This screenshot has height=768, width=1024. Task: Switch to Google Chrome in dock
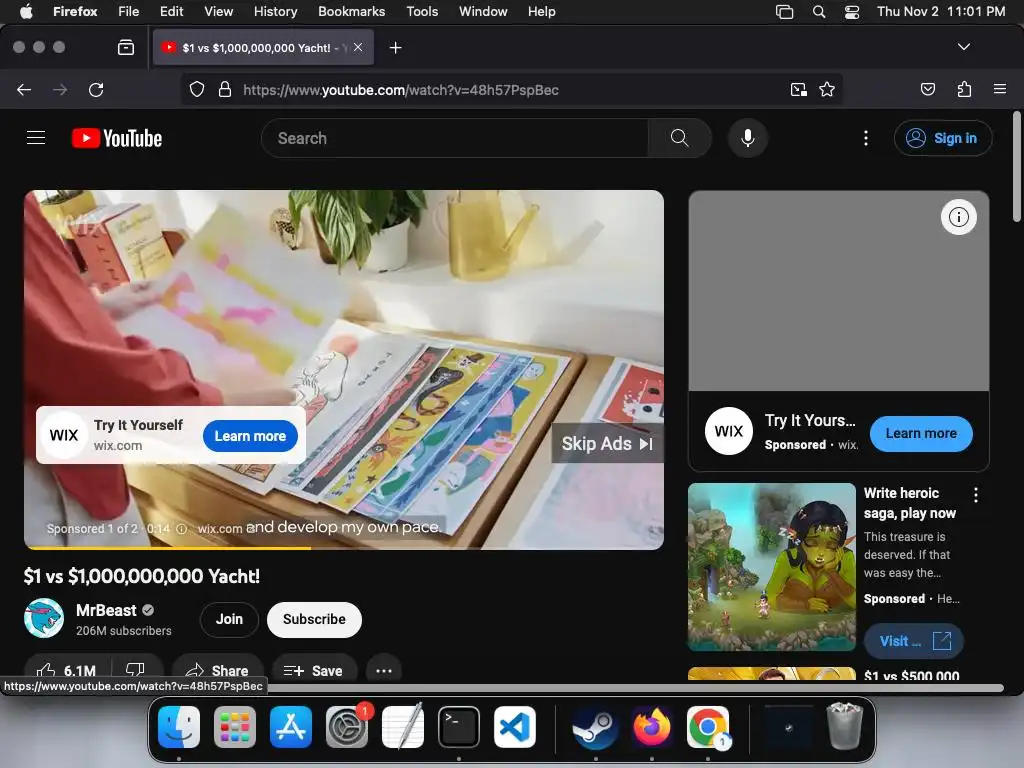(707, 727)
